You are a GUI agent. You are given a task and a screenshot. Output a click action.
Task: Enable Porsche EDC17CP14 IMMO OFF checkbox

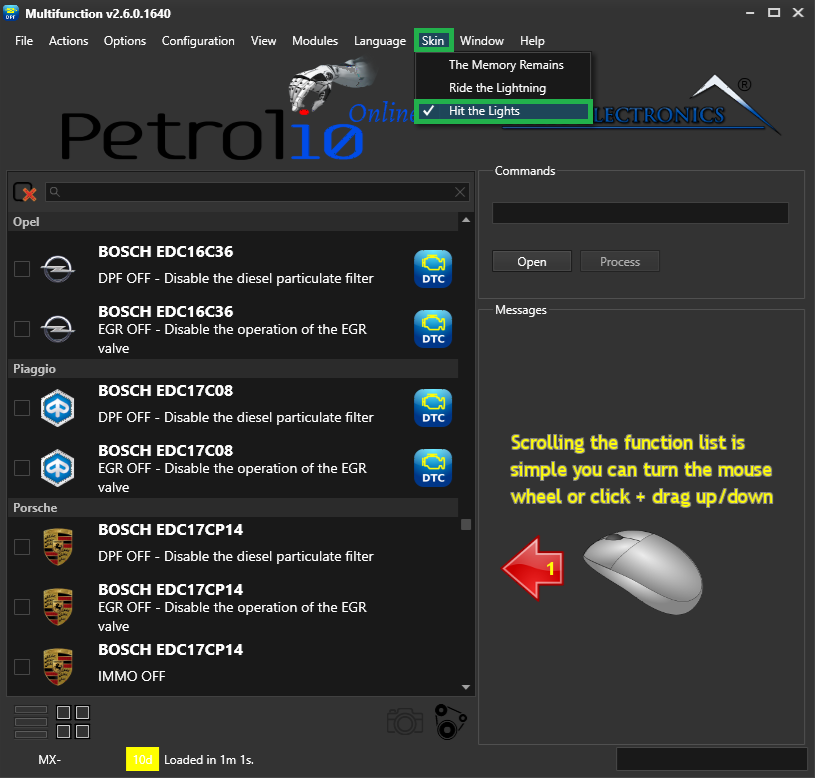[x=22, y=667]
